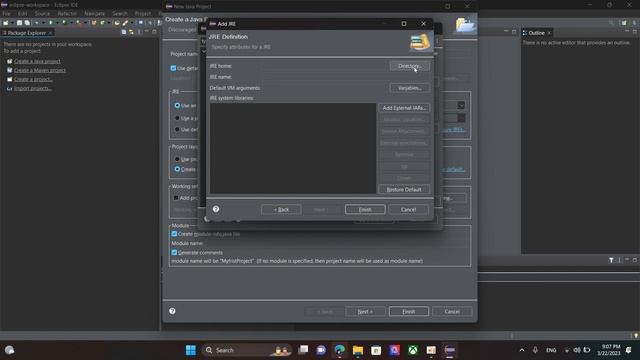Image resolution: width=640 pixels, height=360 pixels.
Task: Select 'Use a project specific JRE' radio
Action: pyautogui.click(x=177, y=118)
